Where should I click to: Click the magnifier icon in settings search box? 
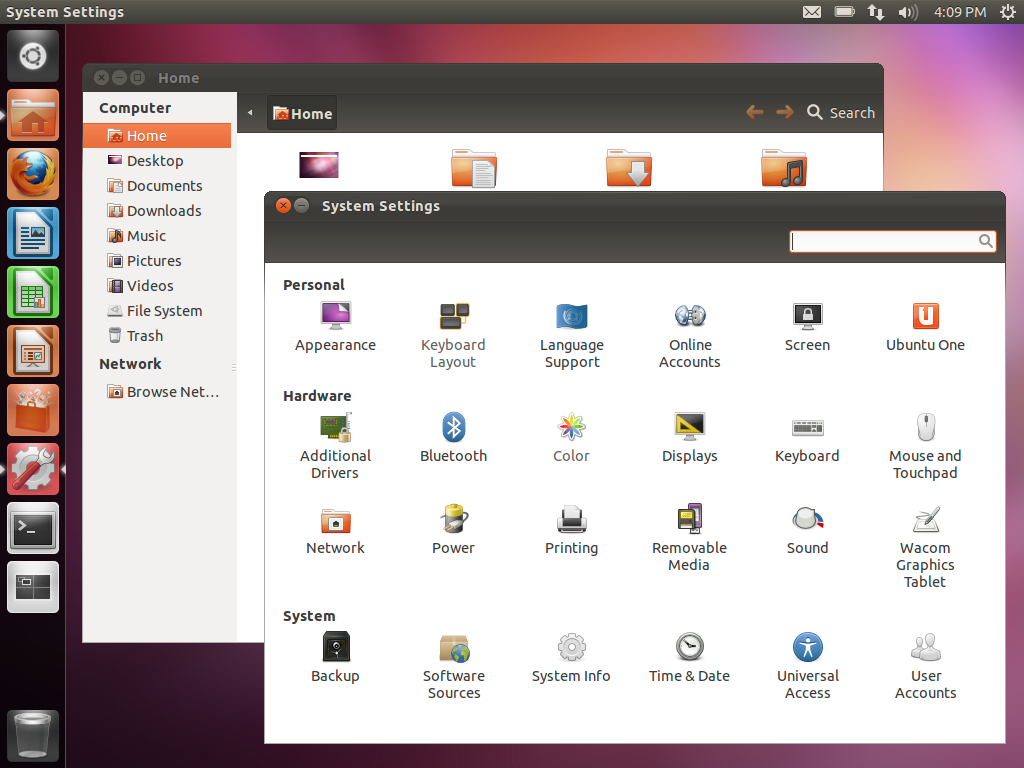[x=985, y=242]
